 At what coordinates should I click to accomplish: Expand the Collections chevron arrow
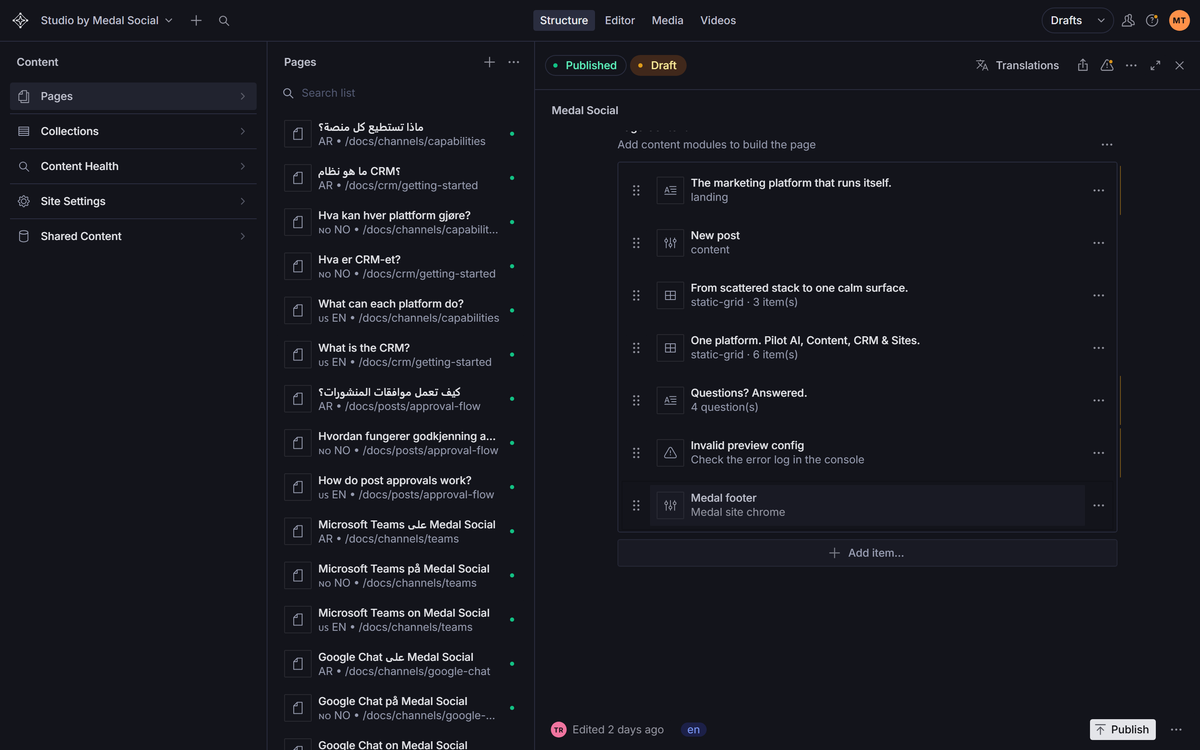tap(242, 131)
